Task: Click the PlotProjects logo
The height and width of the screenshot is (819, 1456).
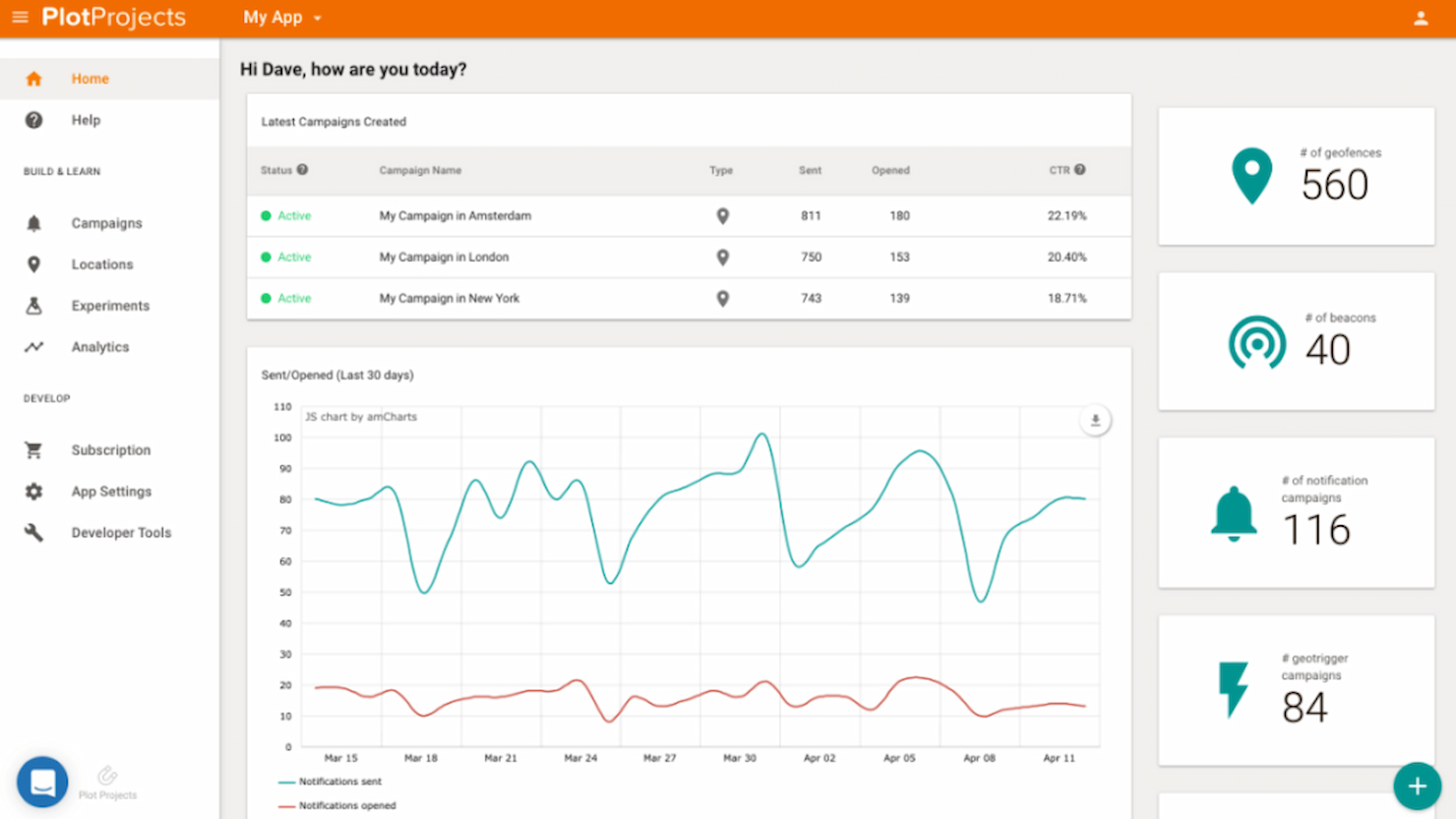Action: [x=113, y=18]
